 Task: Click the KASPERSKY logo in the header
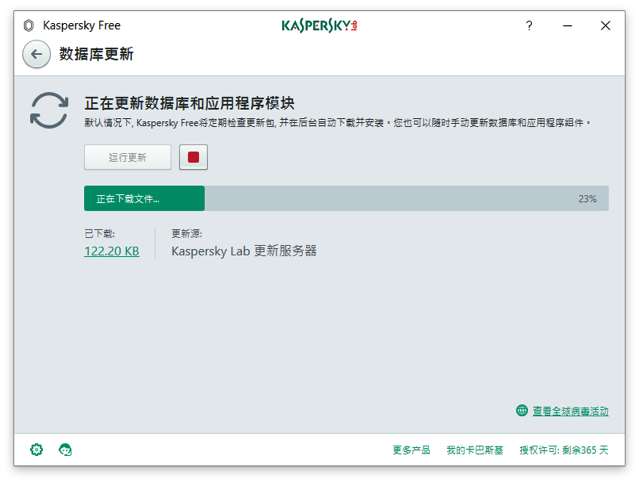320,26
